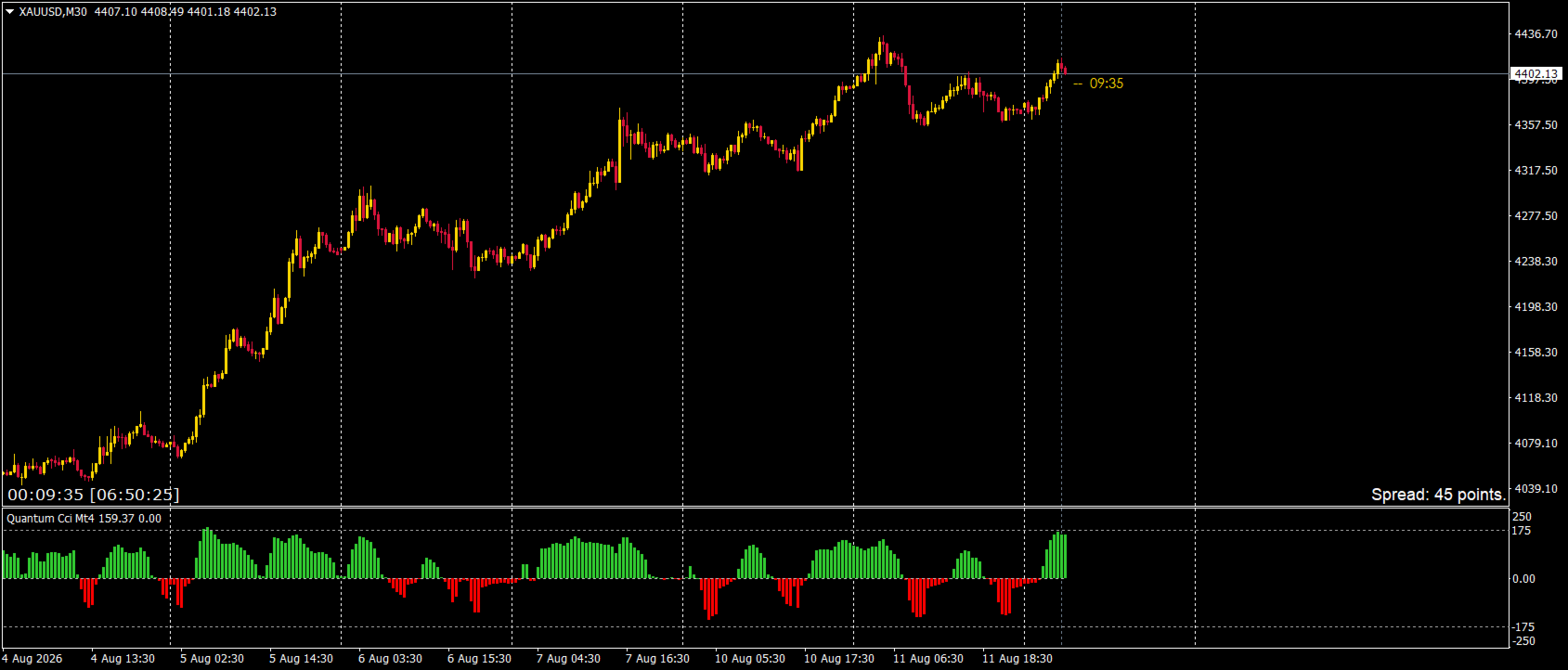Click the 175 level on indicator scale
The image size is (1568, 670).
click(1523, 531)
